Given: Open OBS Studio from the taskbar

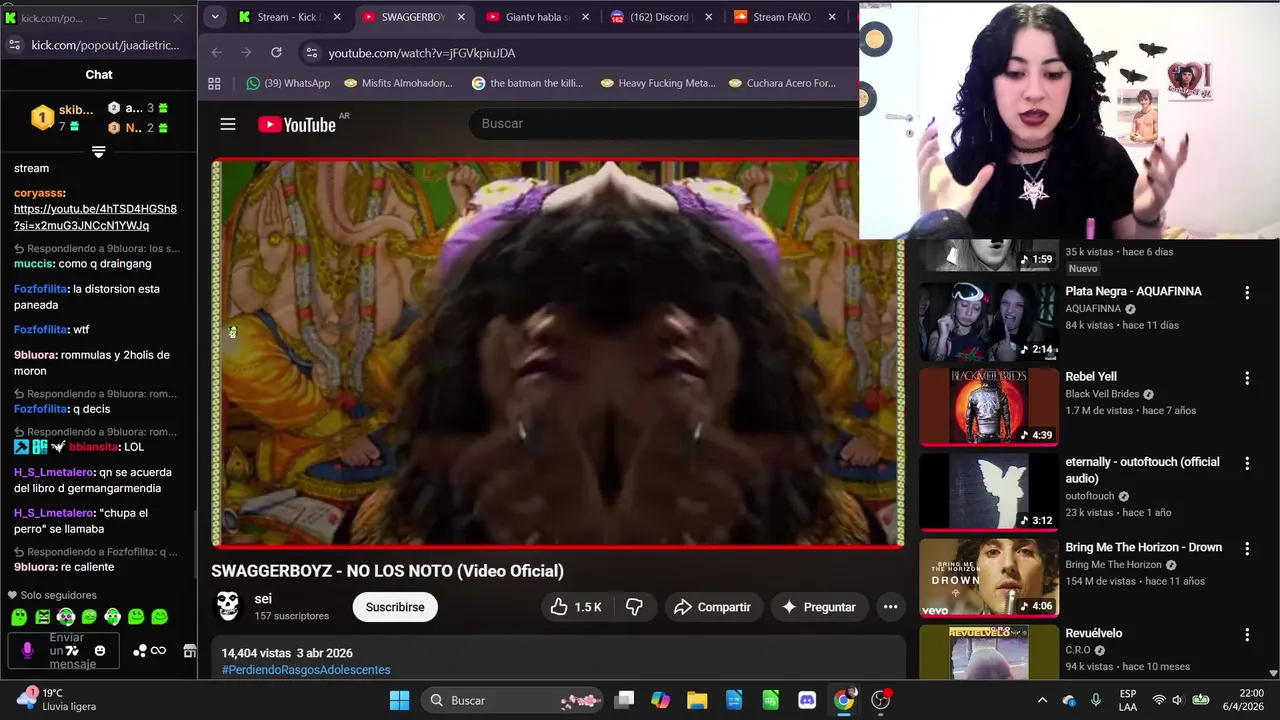Looking at the screenshot, I should (x=881, y=700).
